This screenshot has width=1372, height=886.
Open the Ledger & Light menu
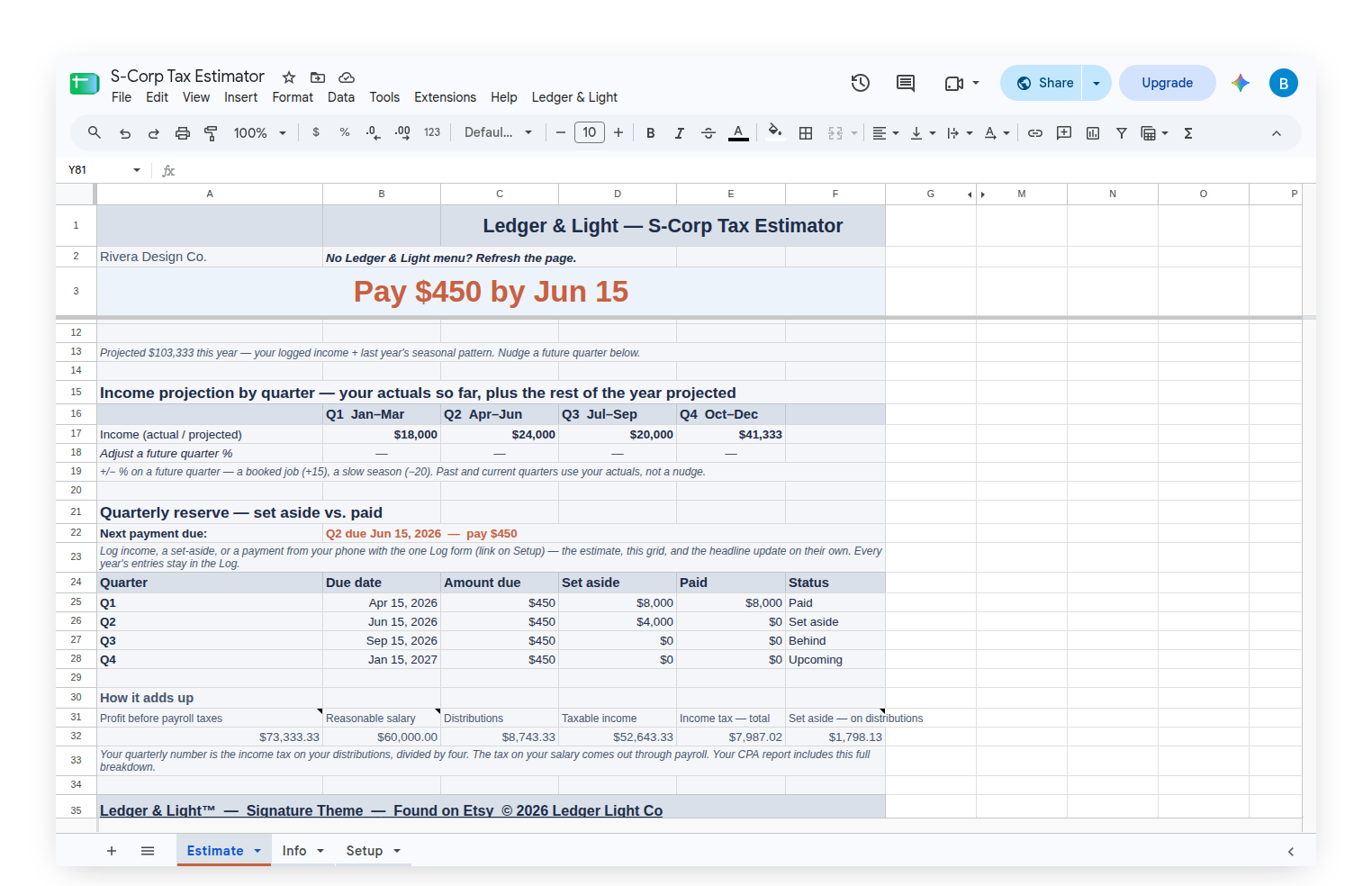(x=574, y=97)
